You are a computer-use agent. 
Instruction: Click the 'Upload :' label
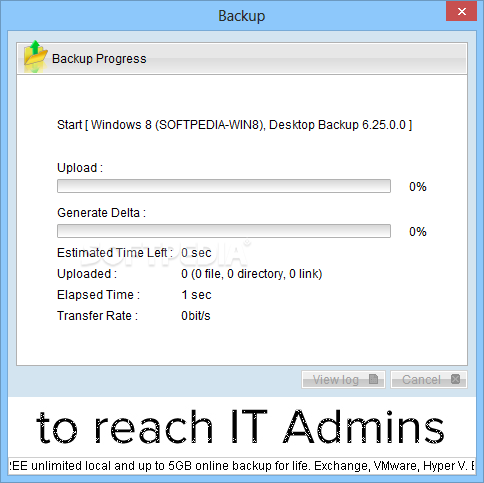pyautogui.click(x=80, y=168)
